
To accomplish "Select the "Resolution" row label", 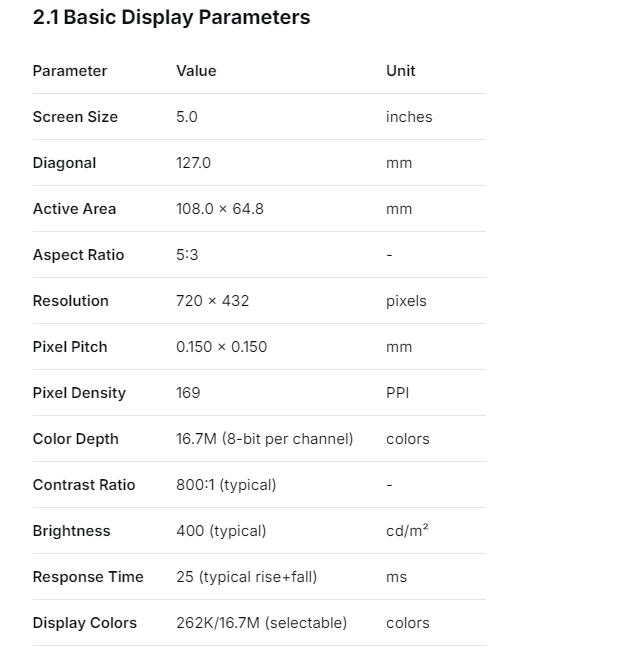I will (70, 301).
